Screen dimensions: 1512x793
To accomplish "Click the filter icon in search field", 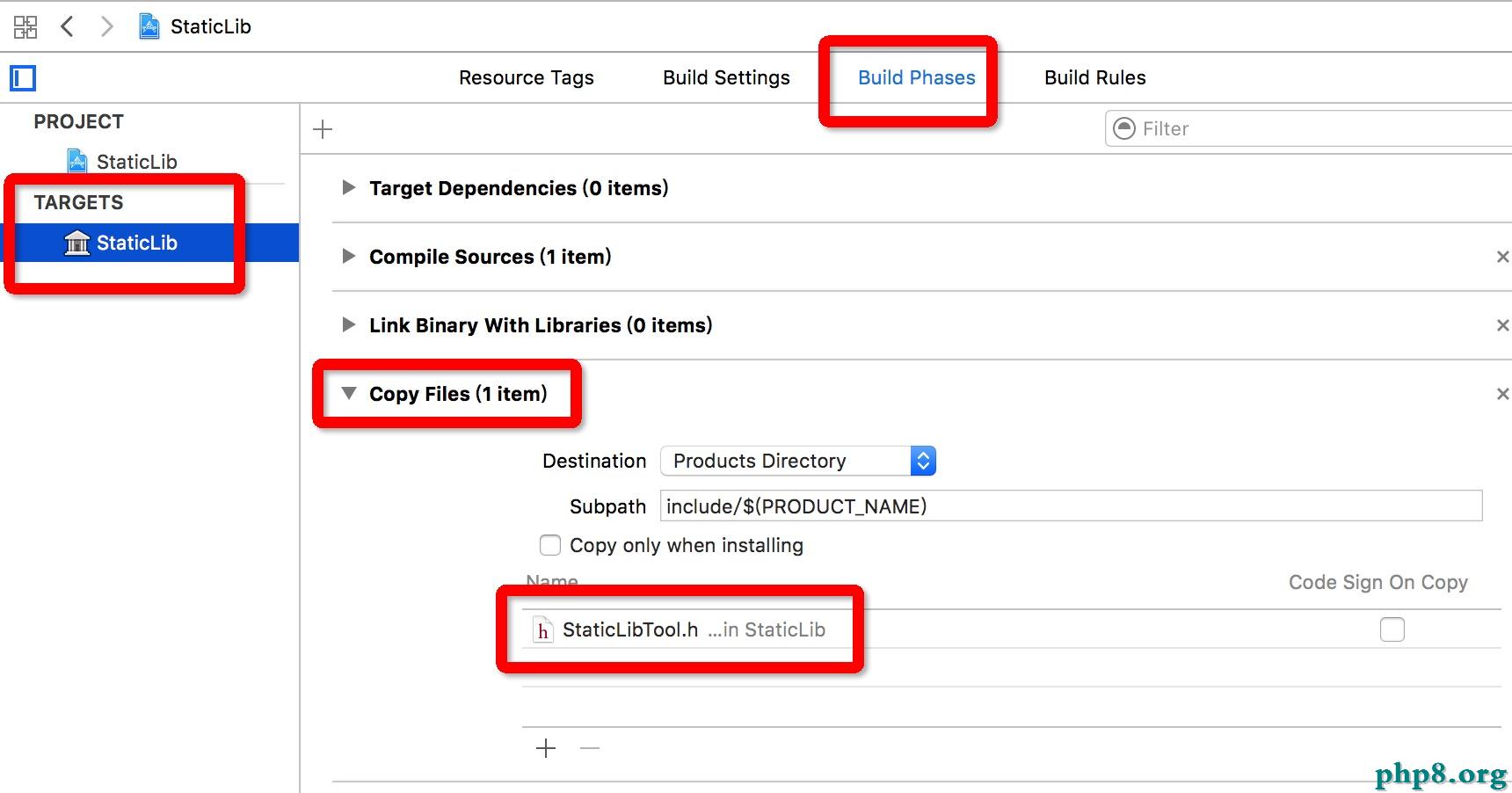I will coord(1124,128).
